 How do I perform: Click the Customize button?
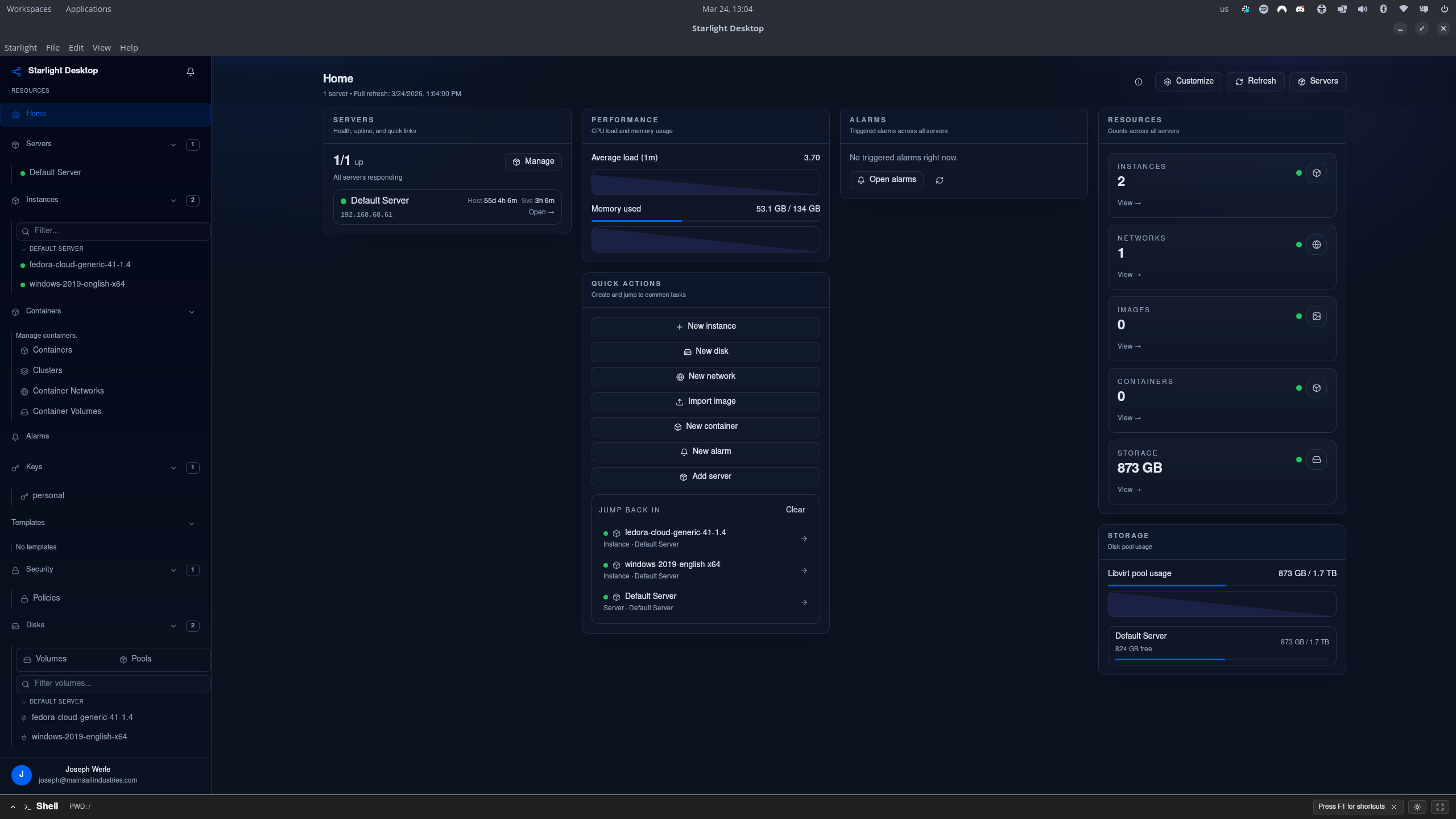pyautogui.click(x=1189, y=81)
